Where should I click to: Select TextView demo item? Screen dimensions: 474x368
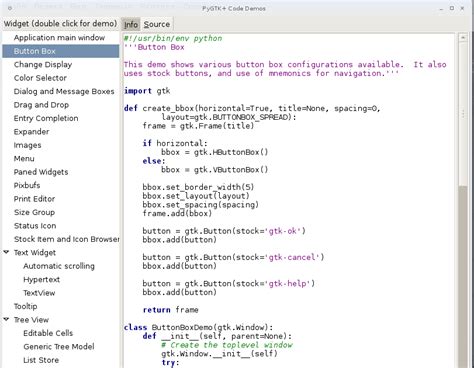61,293
